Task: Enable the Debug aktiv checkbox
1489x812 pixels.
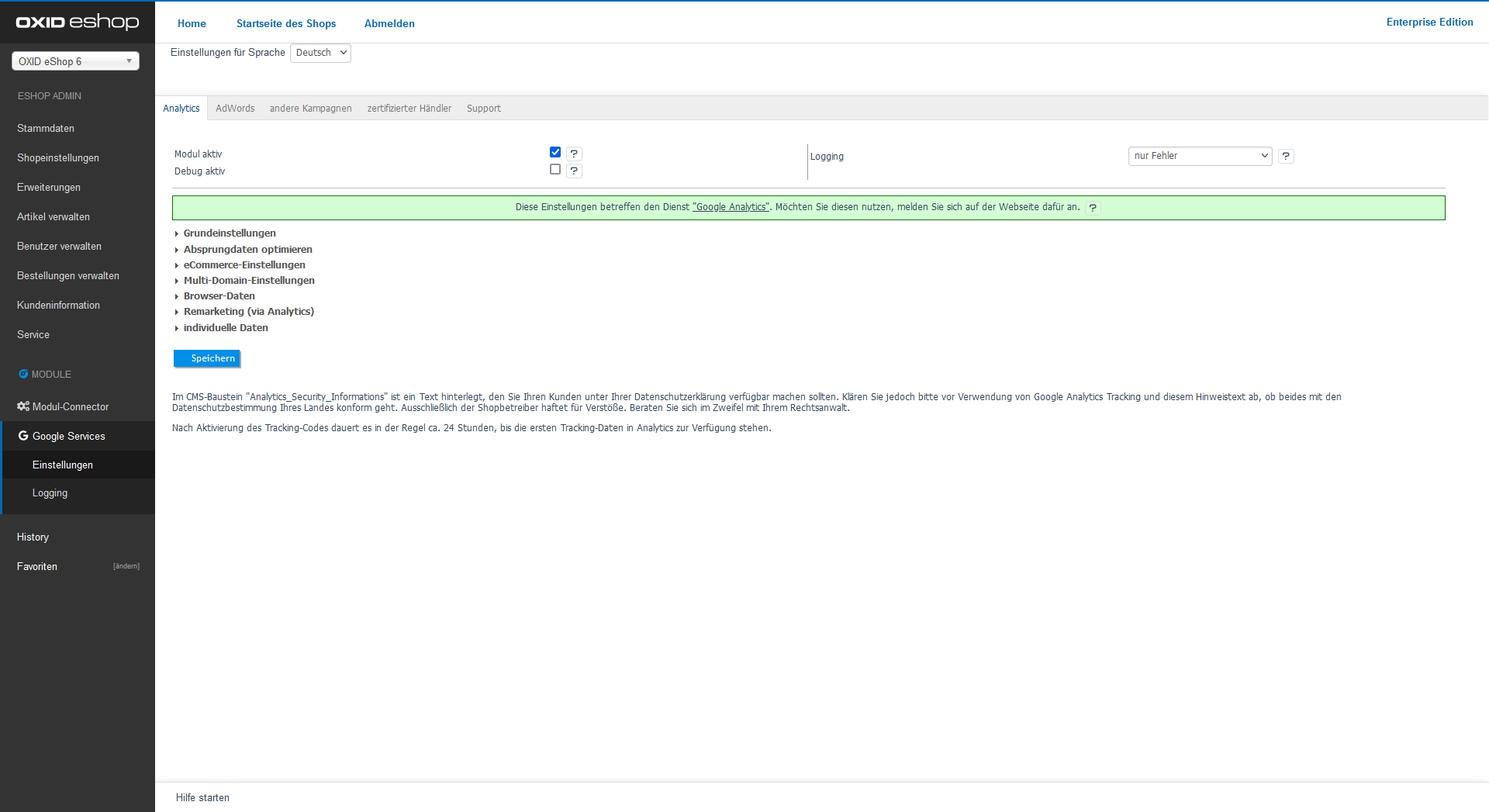Action: (555, 169)
